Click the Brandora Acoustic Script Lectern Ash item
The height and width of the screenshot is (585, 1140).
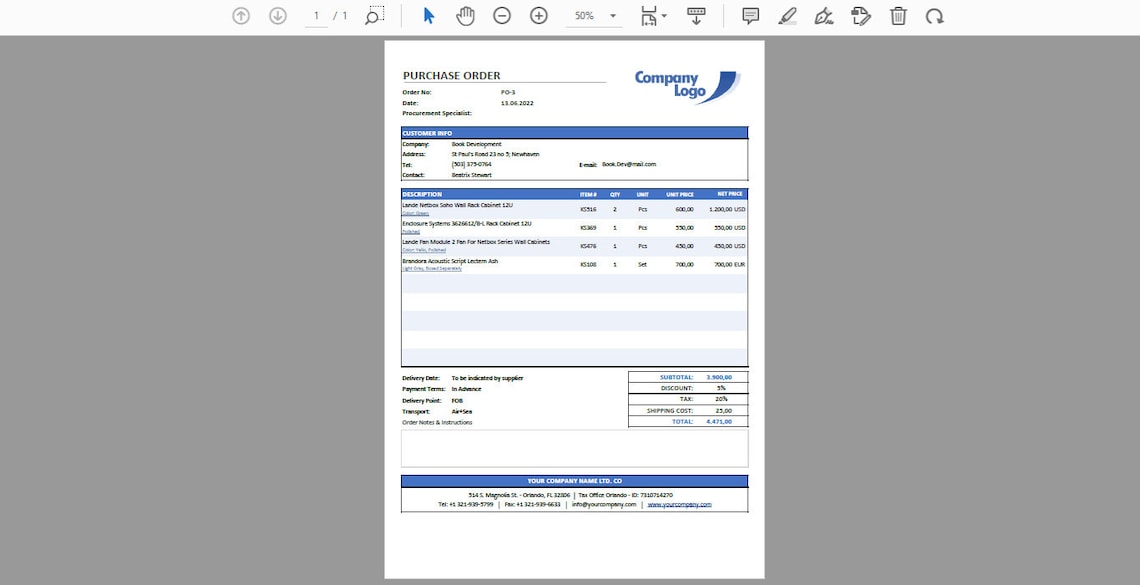click(450, 261)
